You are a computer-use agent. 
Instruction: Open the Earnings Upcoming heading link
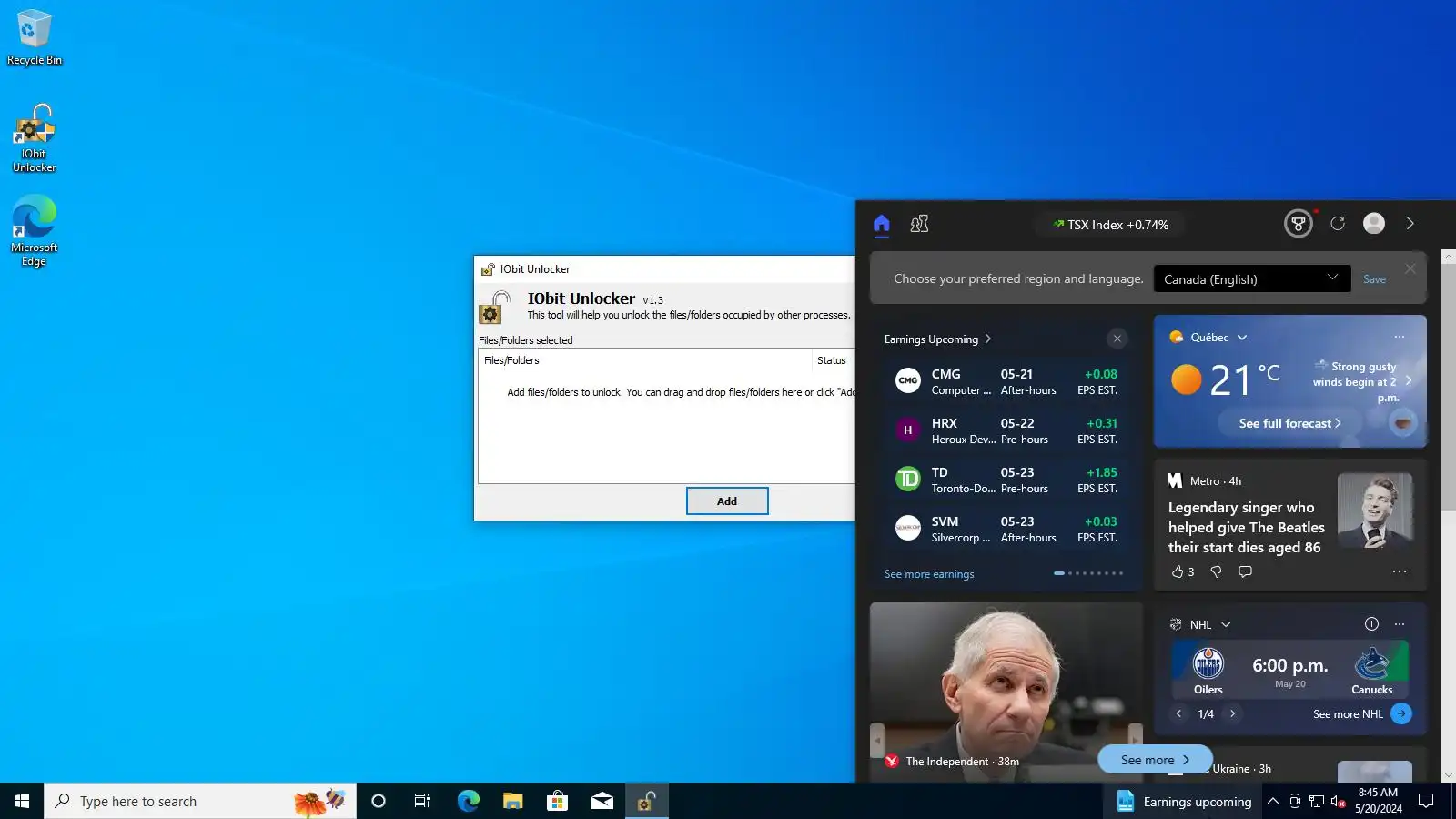(x=937, y=339)
